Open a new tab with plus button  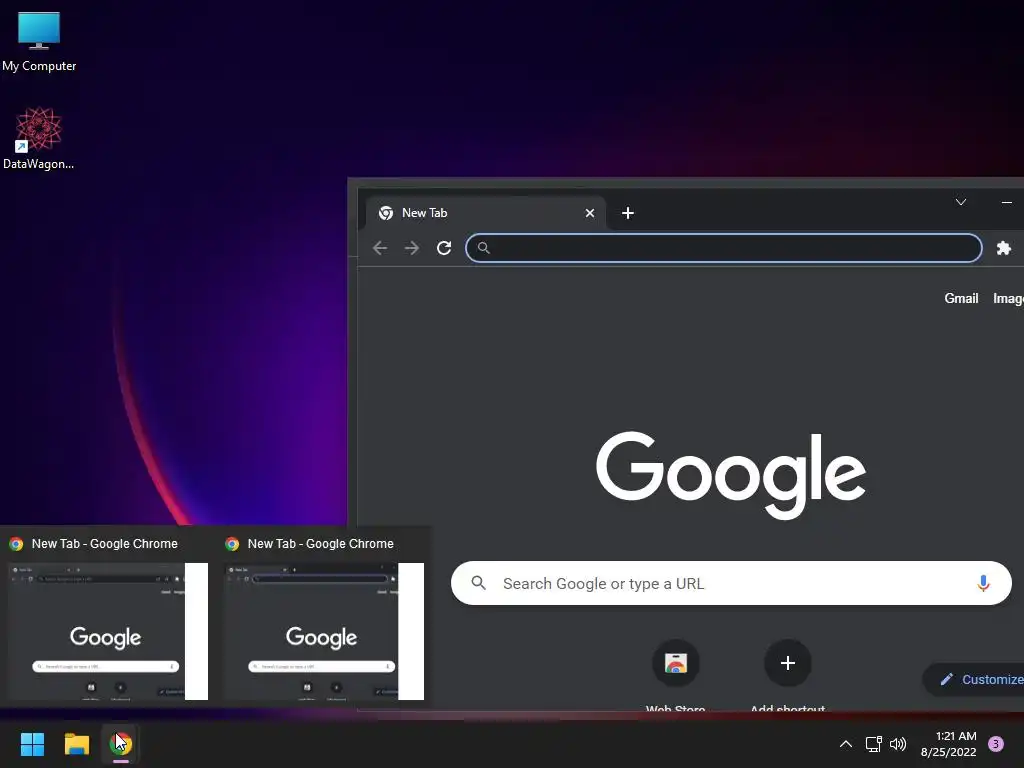(x=628, y=213)
